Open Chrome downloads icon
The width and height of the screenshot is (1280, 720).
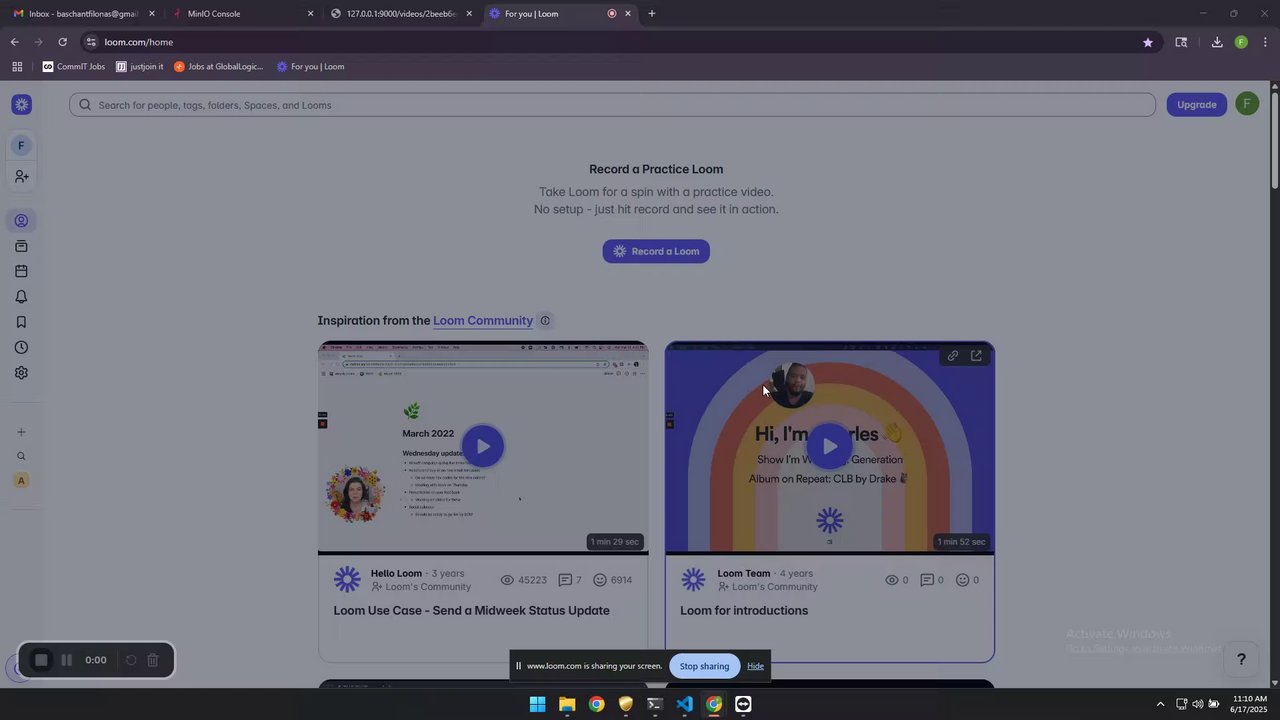pyautogui.click(x=1217, y=42)
